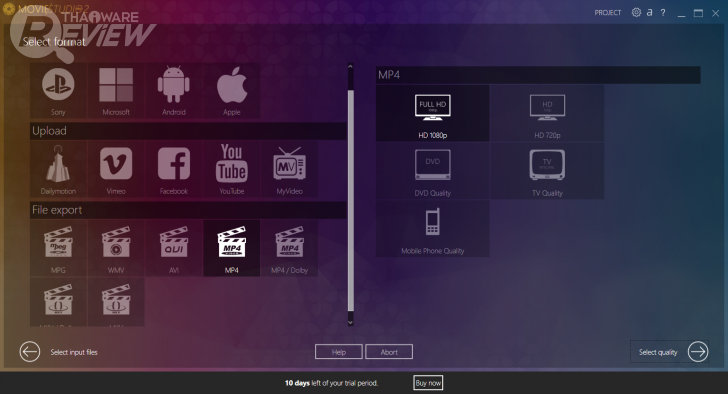Click the Upload section header
The width and height of the screenshot is (728, 394).
188,131
